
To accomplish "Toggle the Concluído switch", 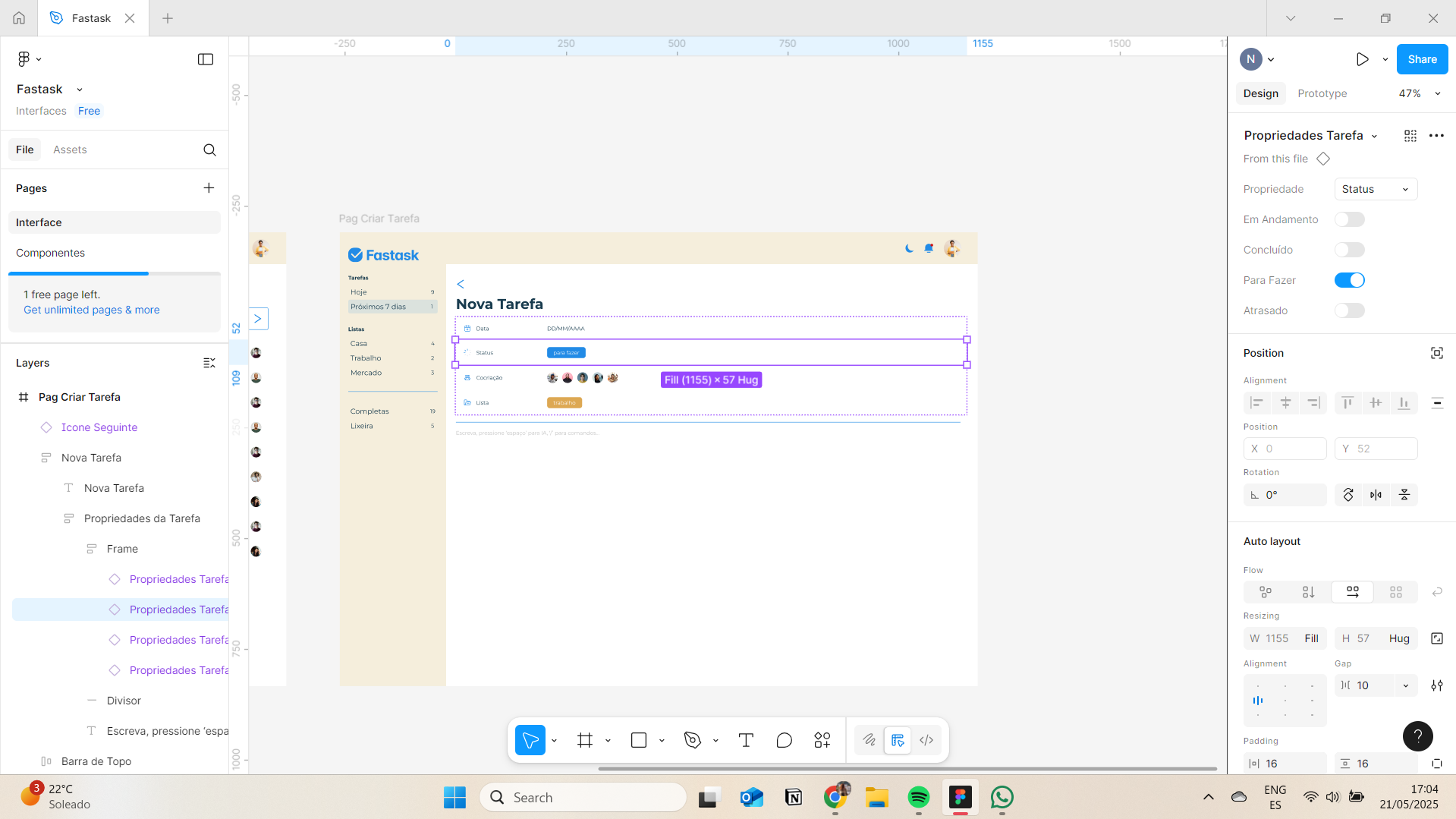I will pyautogui.click(x=1350, y=250).
